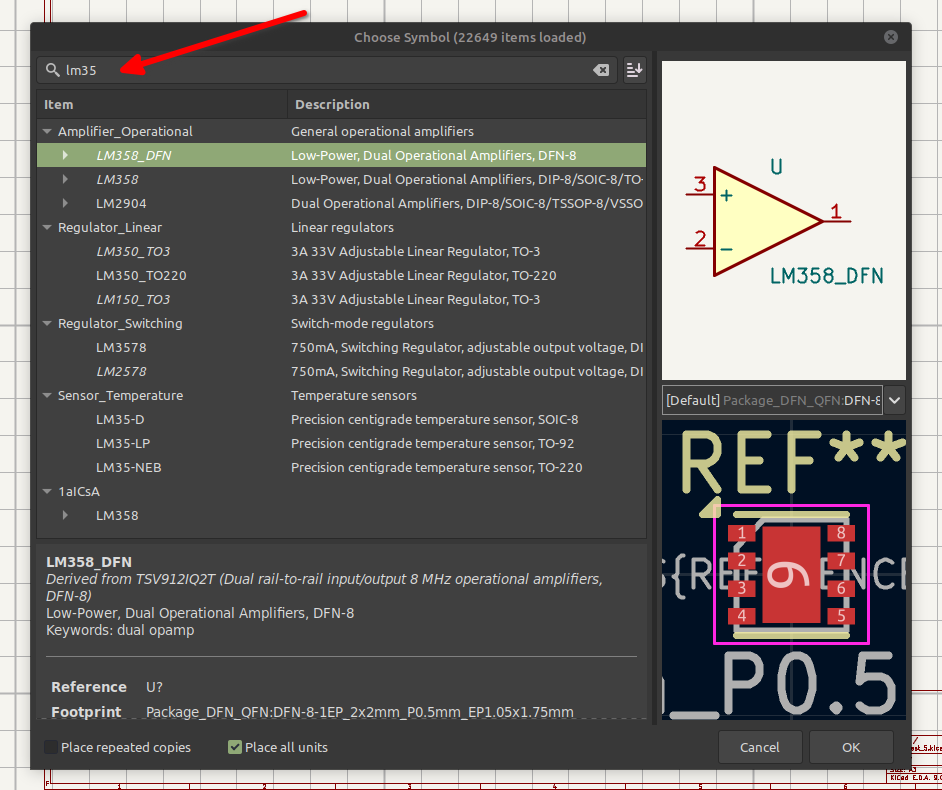This screenshot has height=790, width=942.
Task: Expand LM358 under 1aICsA library
Action: [65, 515]
